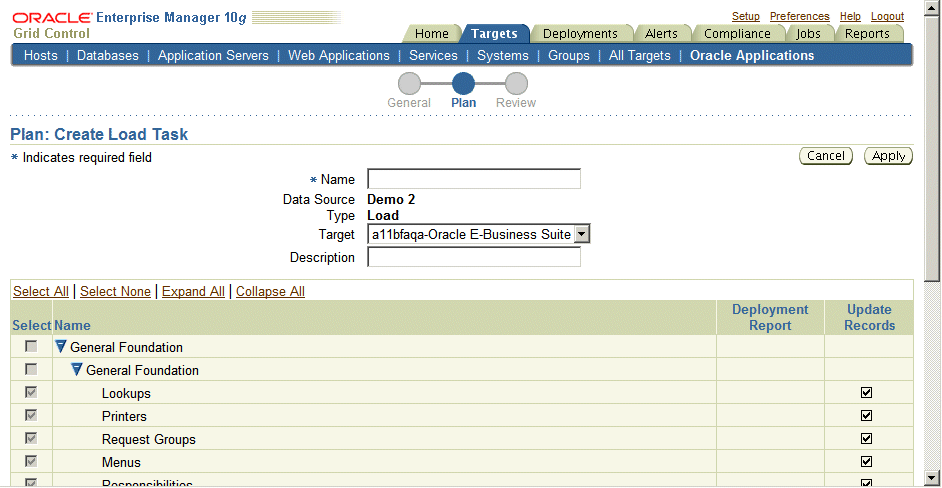Open the Compliance tab
The image size is (942, 488).
click(x=737, y=34)
